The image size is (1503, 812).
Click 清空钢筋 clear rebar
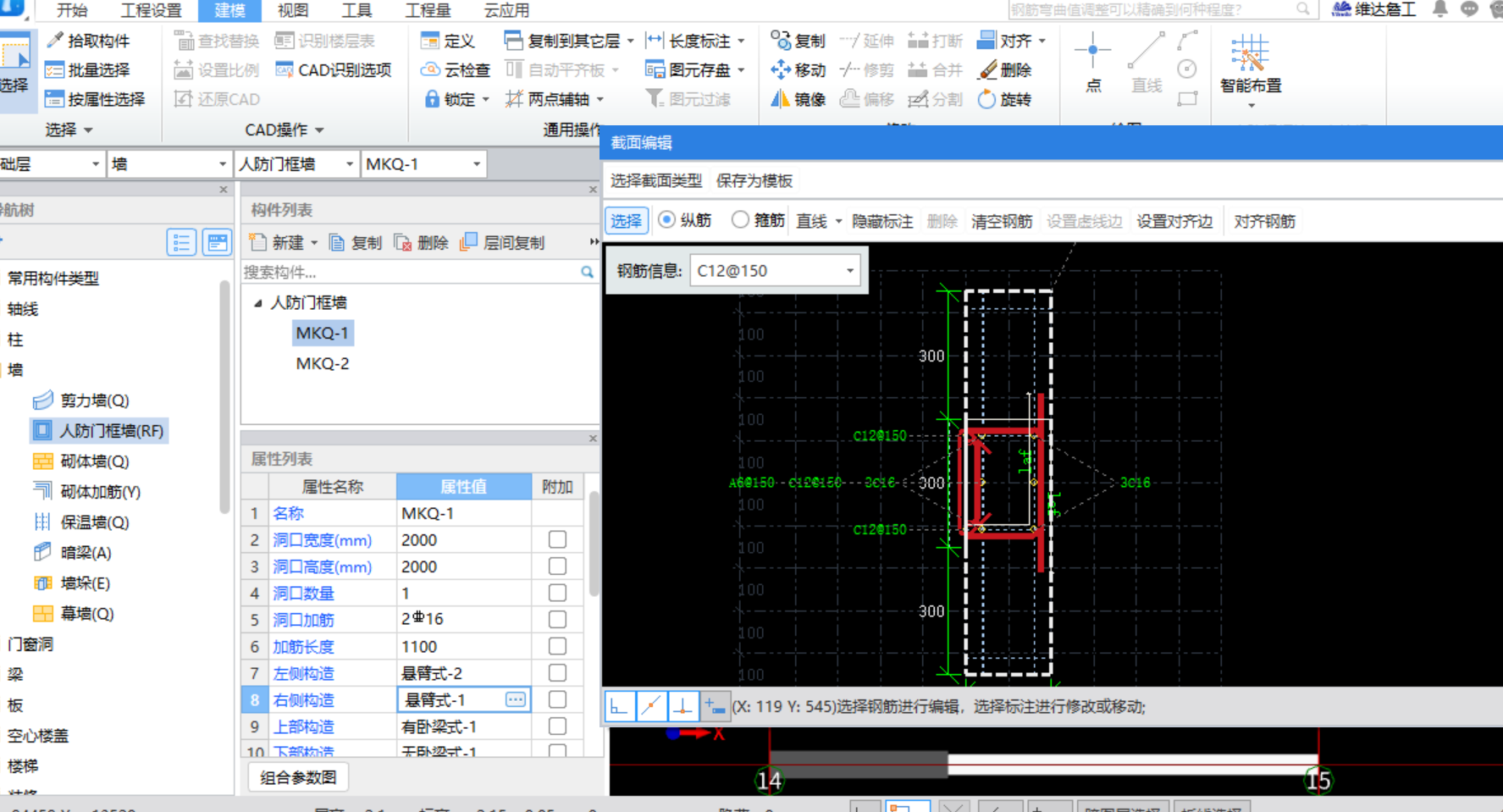click(x=1002, y=222)
